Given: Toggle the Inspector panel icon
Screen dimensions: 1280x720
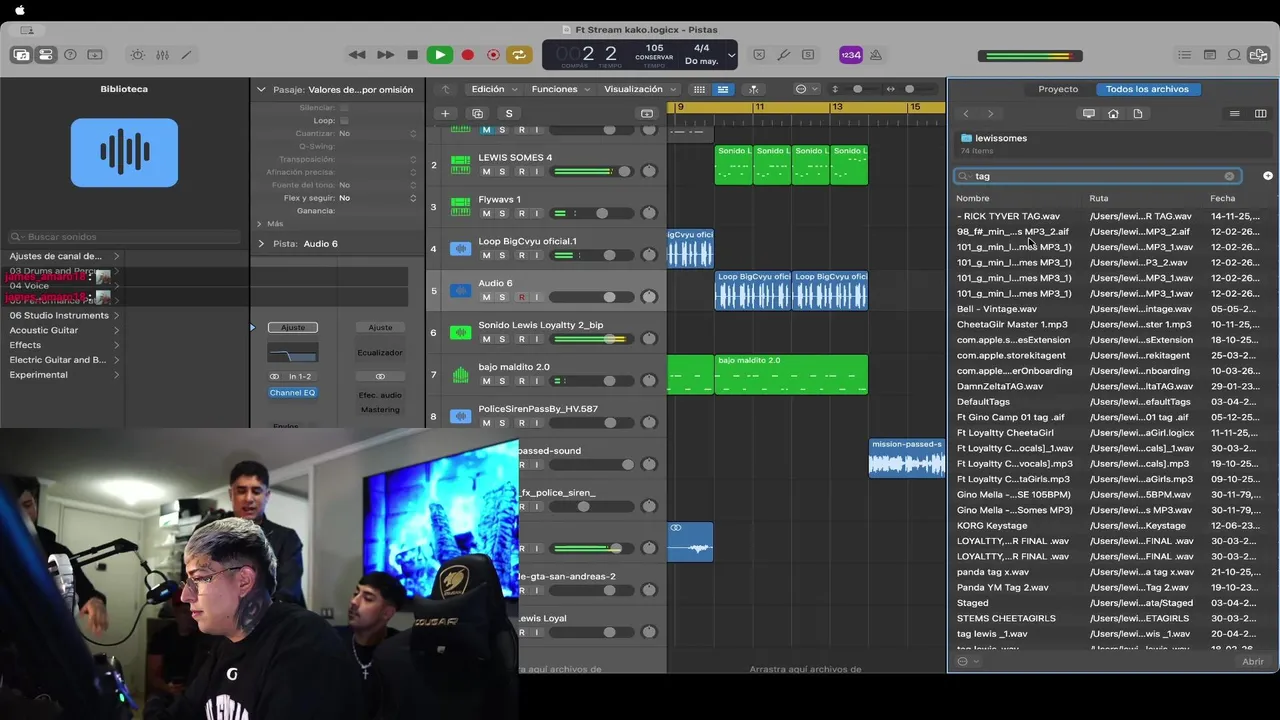Looking at the screenshot, I should (x=45, y=55).
